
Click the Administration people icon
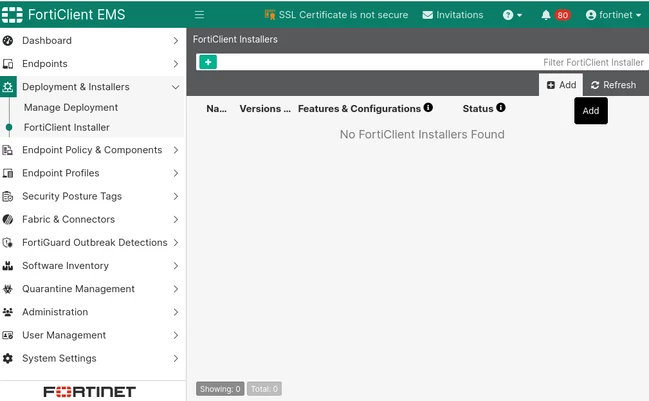(8, 312)
